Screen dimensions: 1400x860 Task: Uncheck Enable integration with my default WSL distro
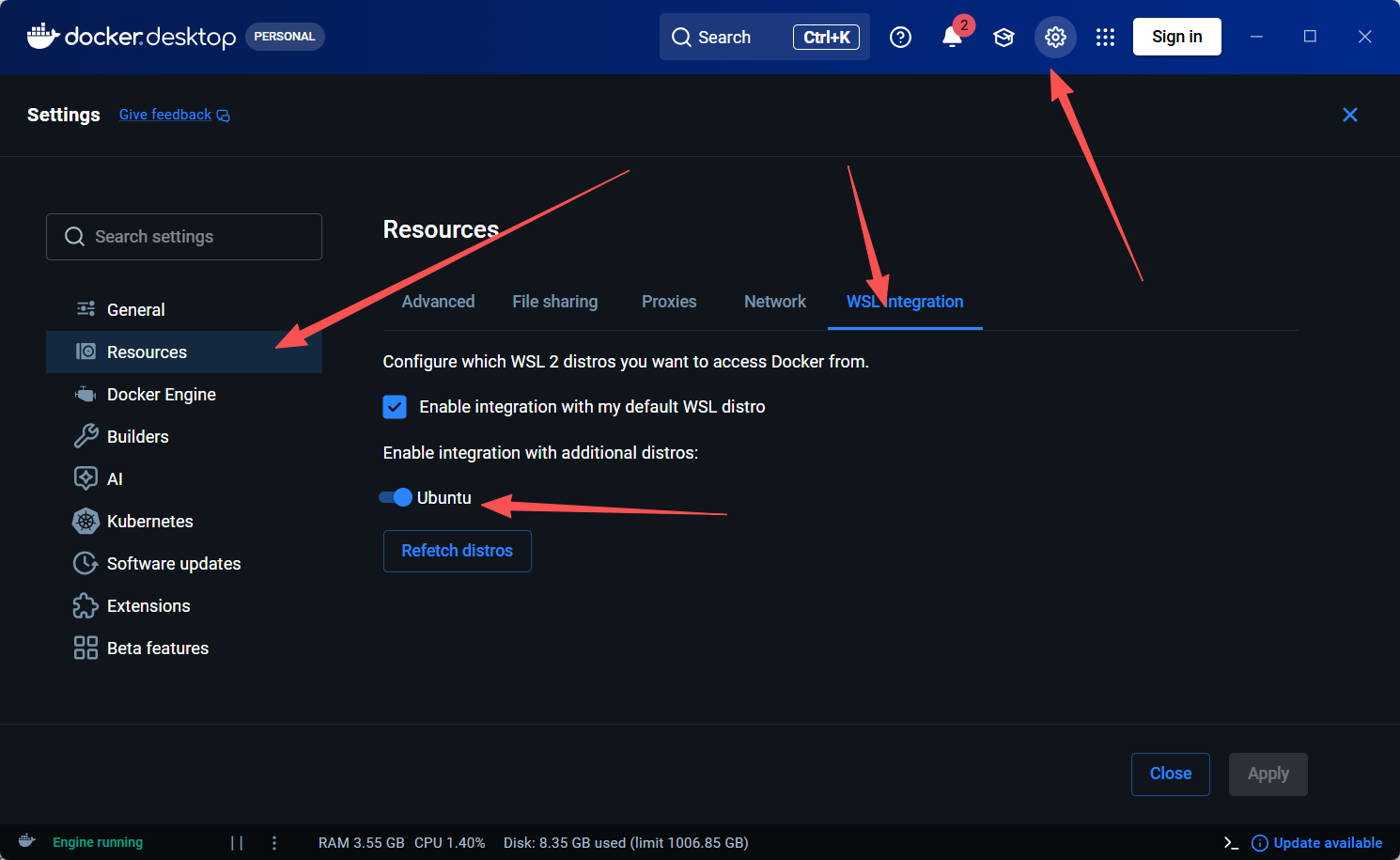coord(395,407)
